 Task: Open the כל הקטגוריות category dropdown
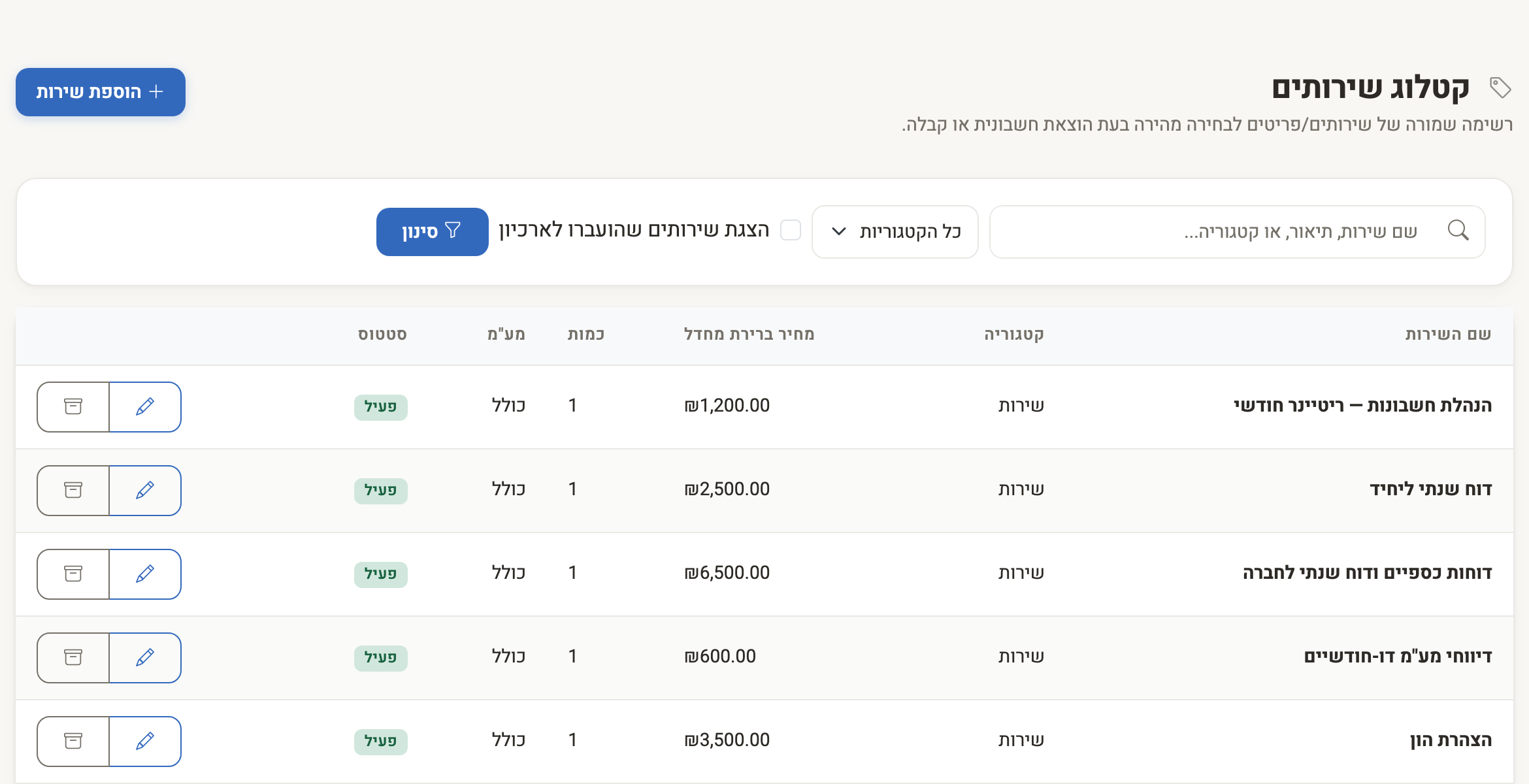tap(895, 231)
